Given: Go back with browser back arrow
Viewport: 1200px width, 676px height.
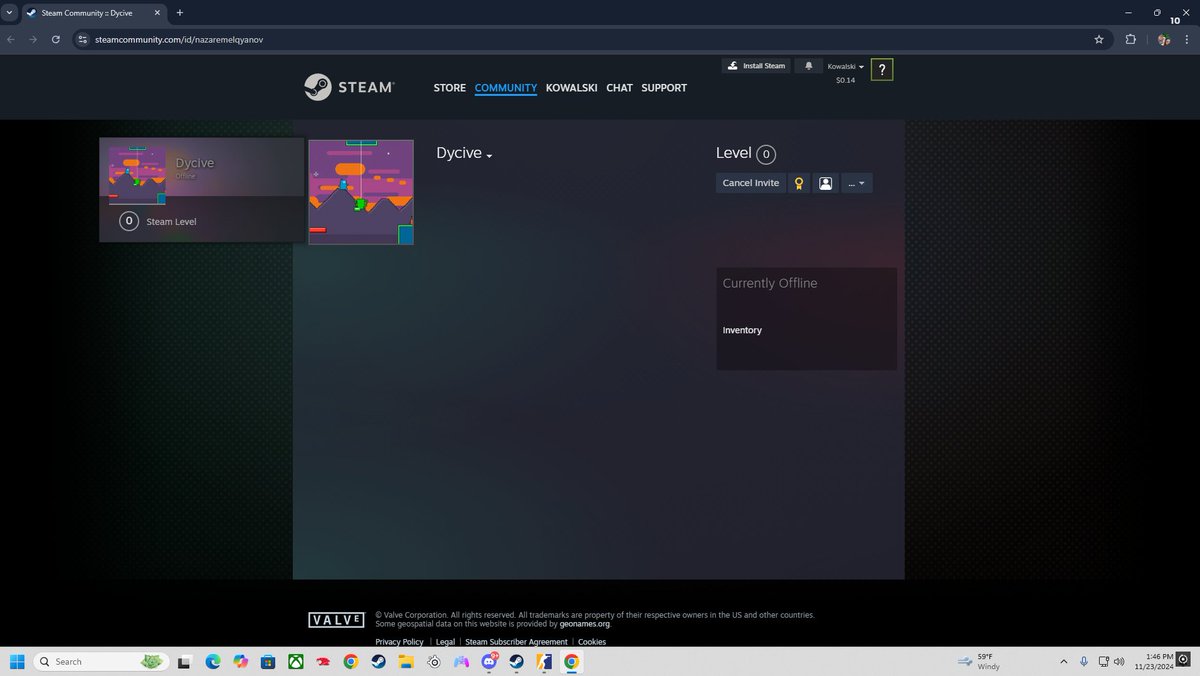Looking at the screenshot, I should click(x=11, y=39).
